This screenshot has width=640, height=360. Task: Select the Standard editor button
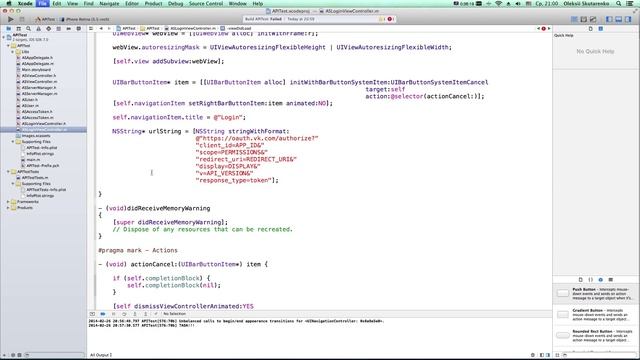(x=574, y=19)
